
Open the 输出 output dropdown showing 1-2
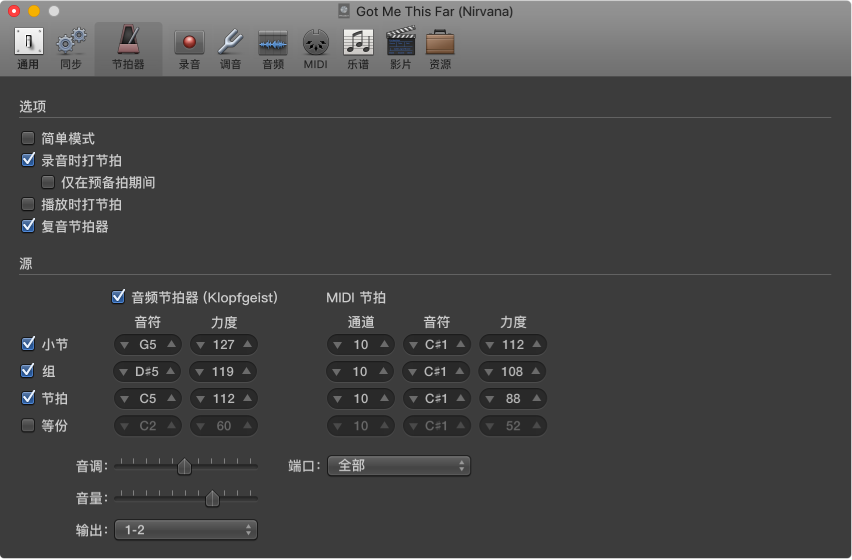186,530
